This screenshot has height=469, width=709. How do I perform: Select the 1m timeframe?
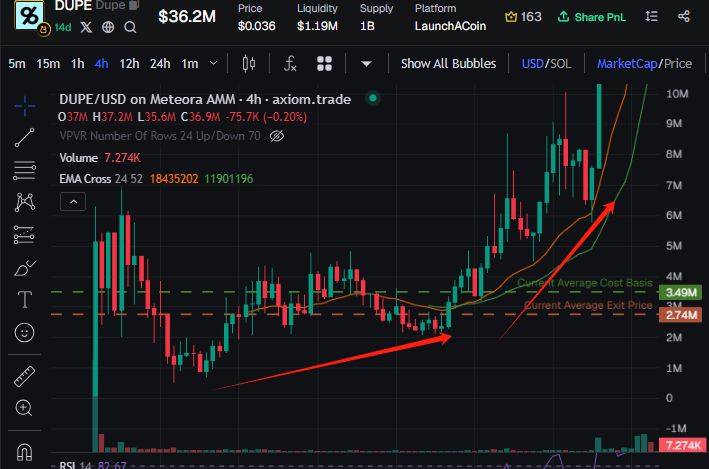pos(190,64)
